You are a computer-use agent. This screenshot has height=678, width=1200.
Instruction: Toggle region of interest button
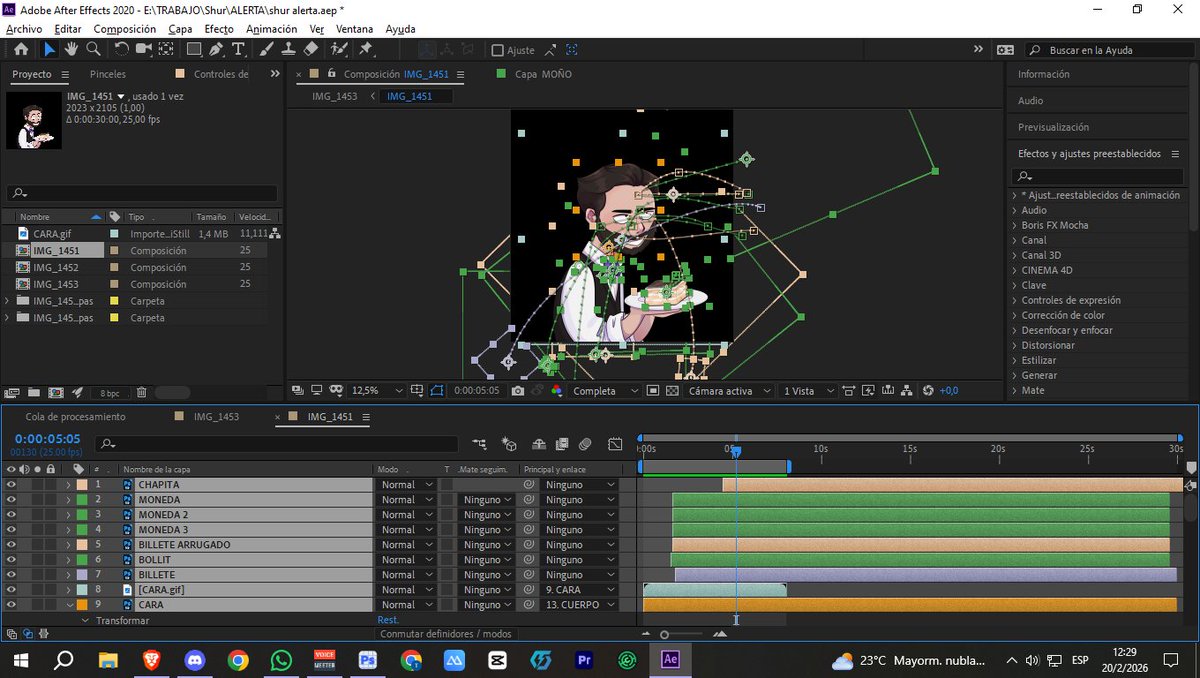click(653, 391)
